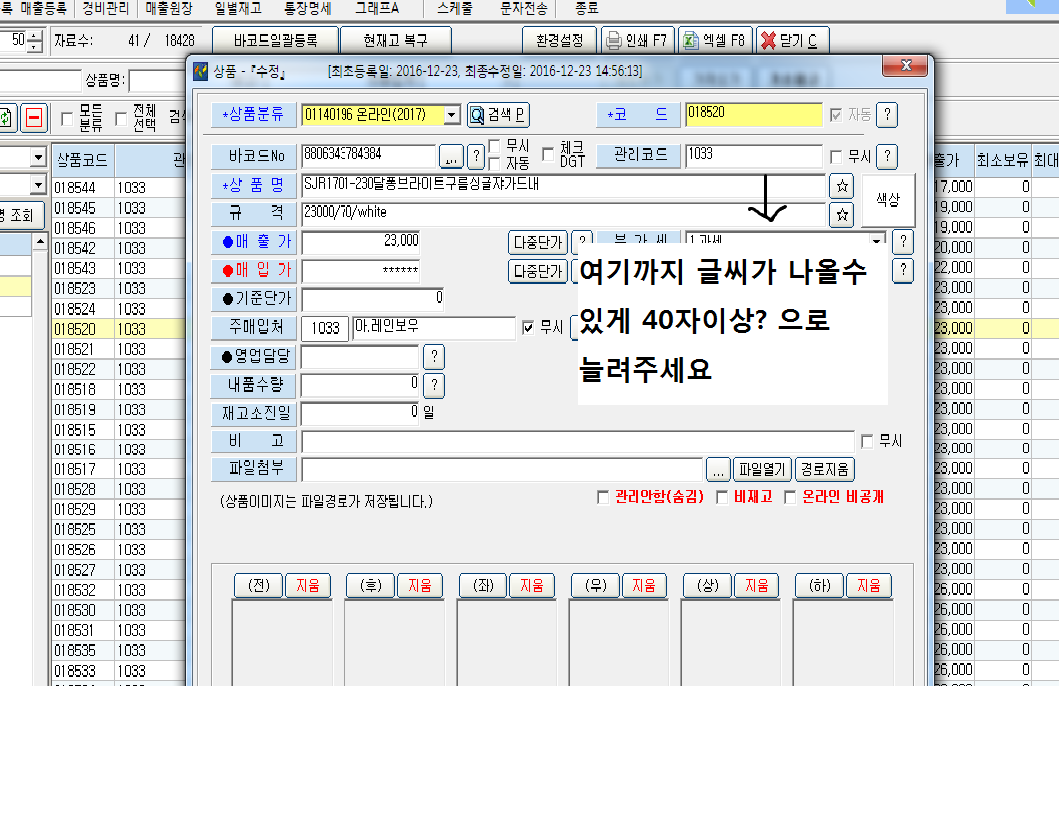Screen dimensions: 1059x820
Task: Click the 규격 text field
Action: (564, 215)
